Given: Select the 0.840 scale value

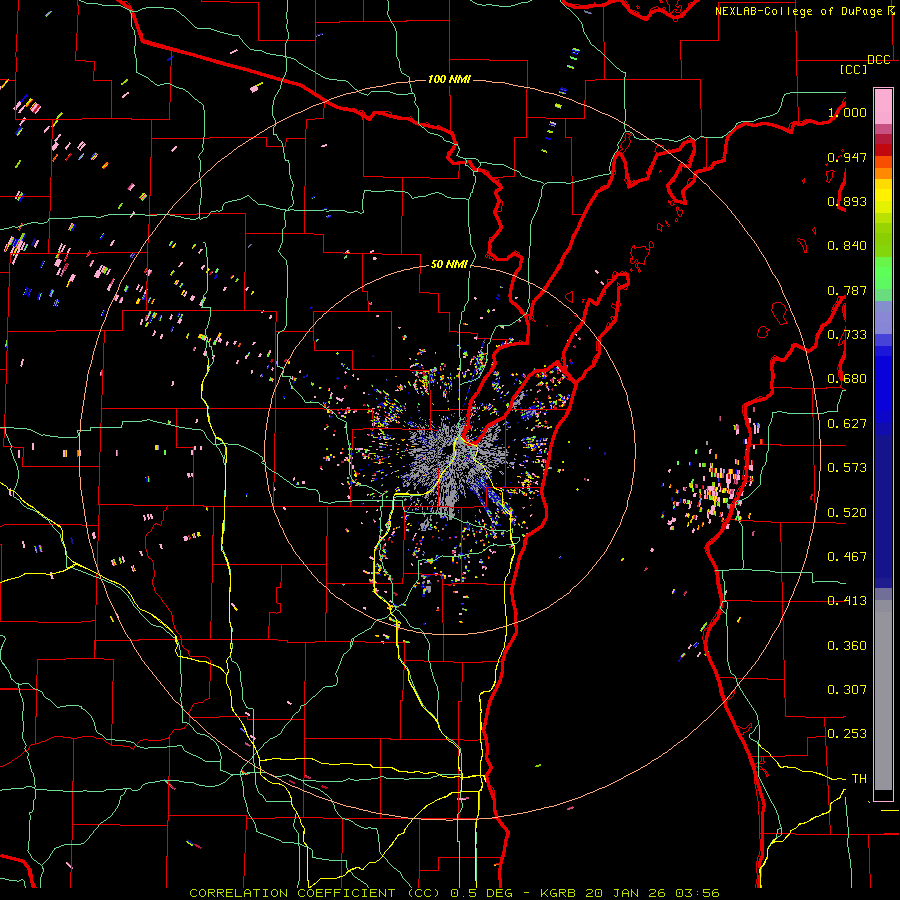Looking at the screenshot, I should [x=847, y=246].
